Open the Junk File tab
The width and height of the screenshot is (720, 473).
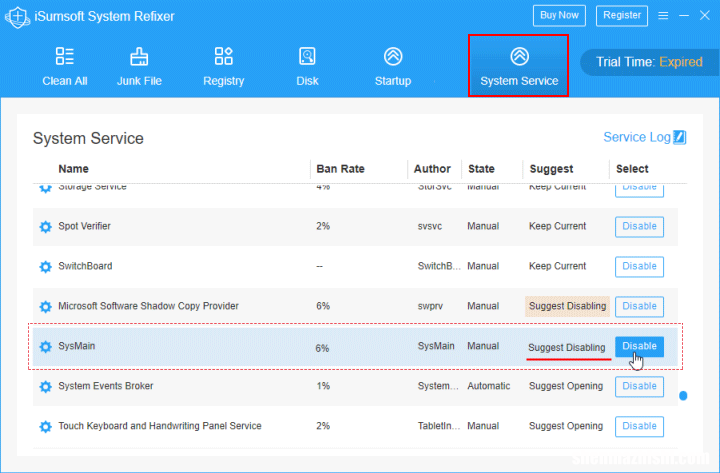[139, 67]
